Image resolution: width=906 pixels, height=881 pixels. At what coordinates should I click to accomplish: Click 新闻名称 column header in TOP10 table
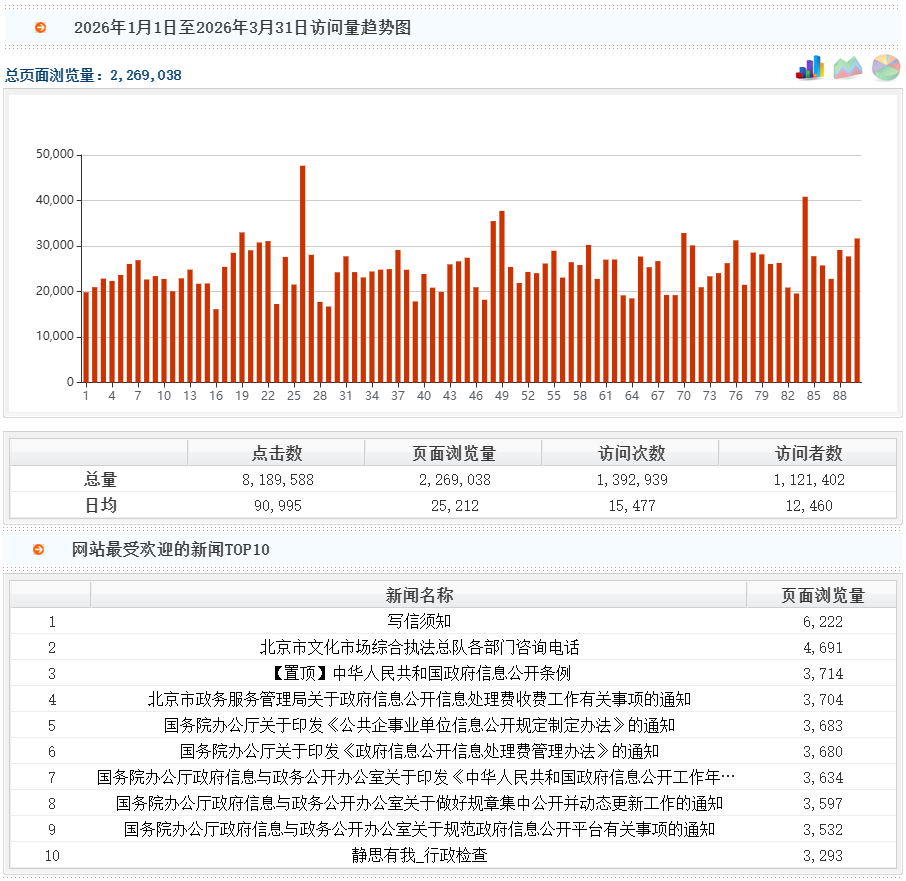(419, 596)
